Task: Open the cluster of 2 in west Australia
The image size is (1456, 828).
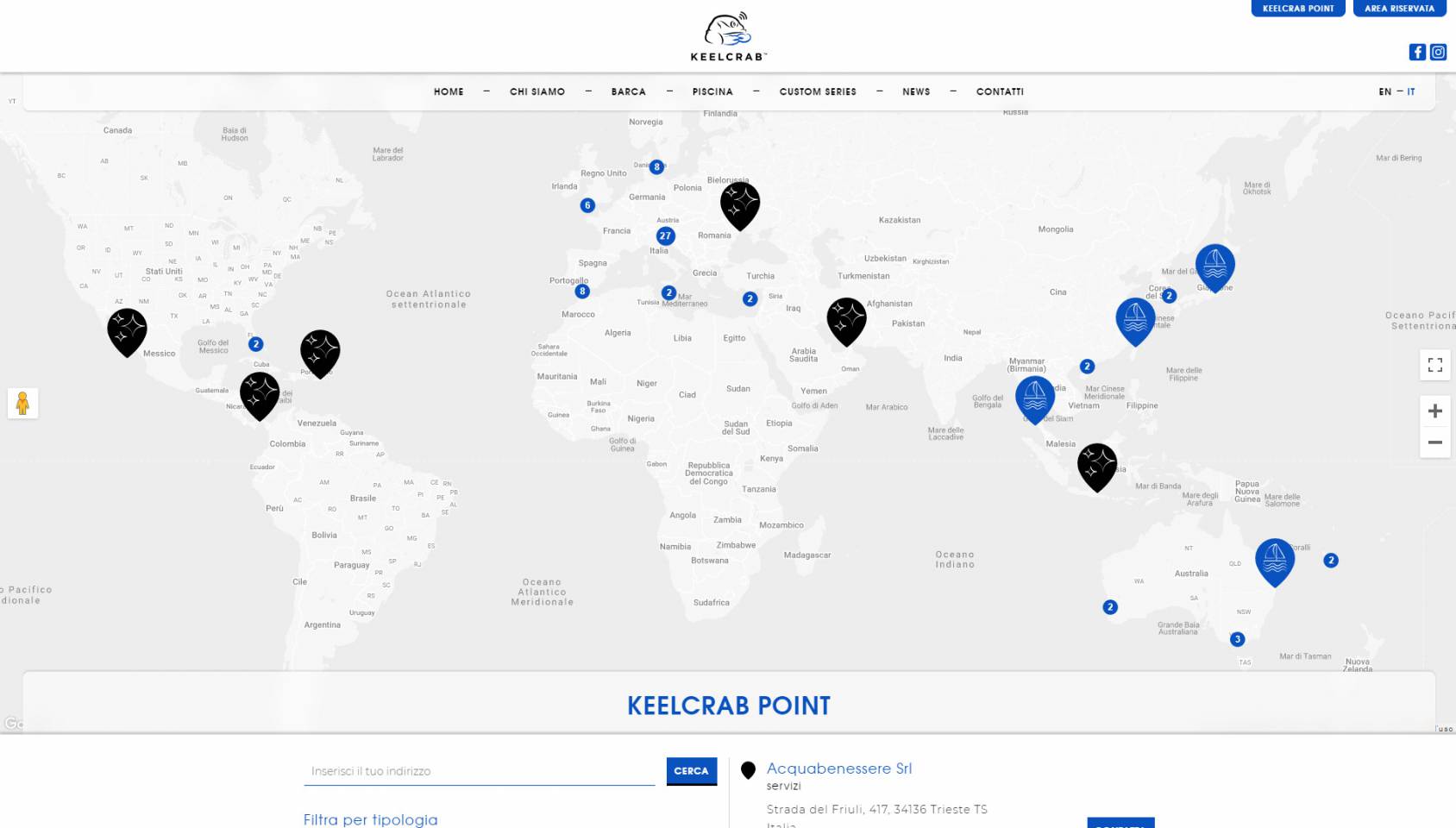Action: (x=1110, y=607)
